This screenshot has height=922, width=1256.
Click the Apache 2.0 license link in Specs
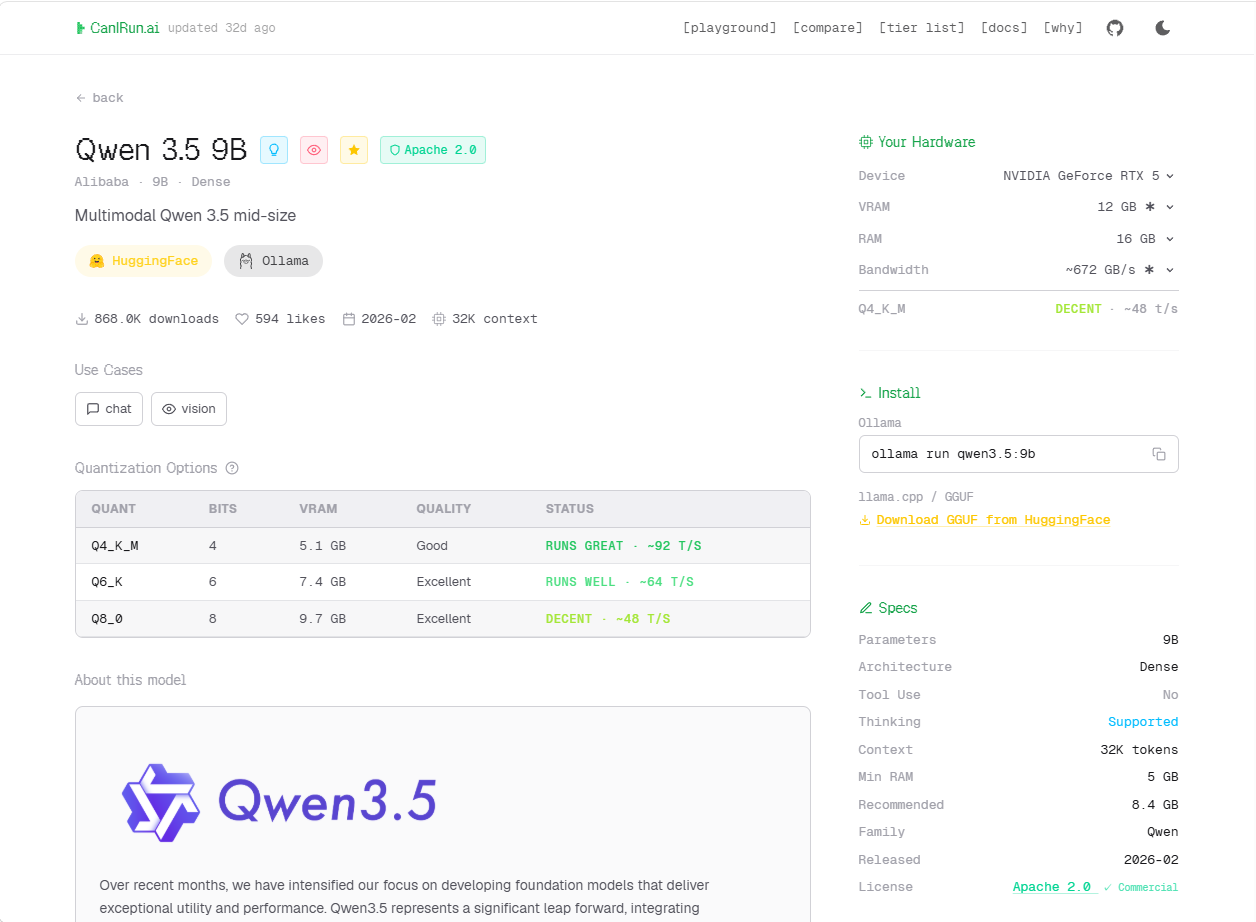[1054, 887]
